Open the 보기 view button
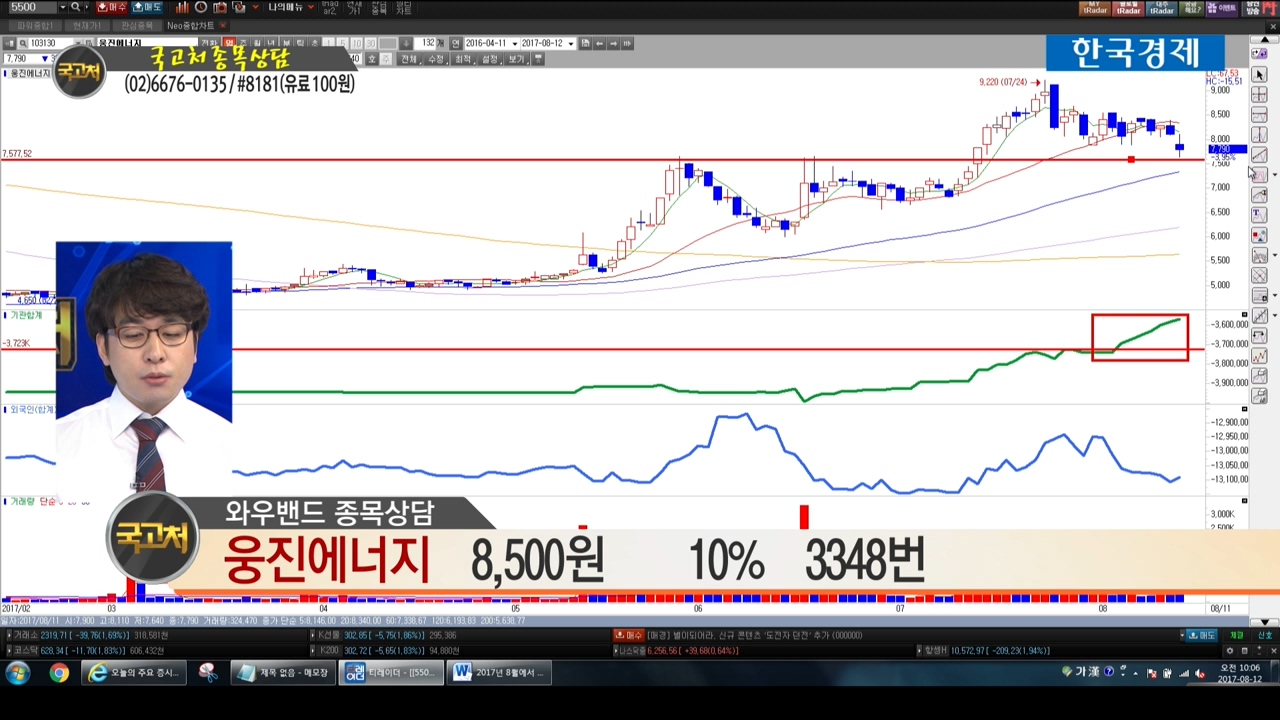Image resolution: width=1280 pixels, height=720 pixels. pyautogui.click(x=516, y=59)
